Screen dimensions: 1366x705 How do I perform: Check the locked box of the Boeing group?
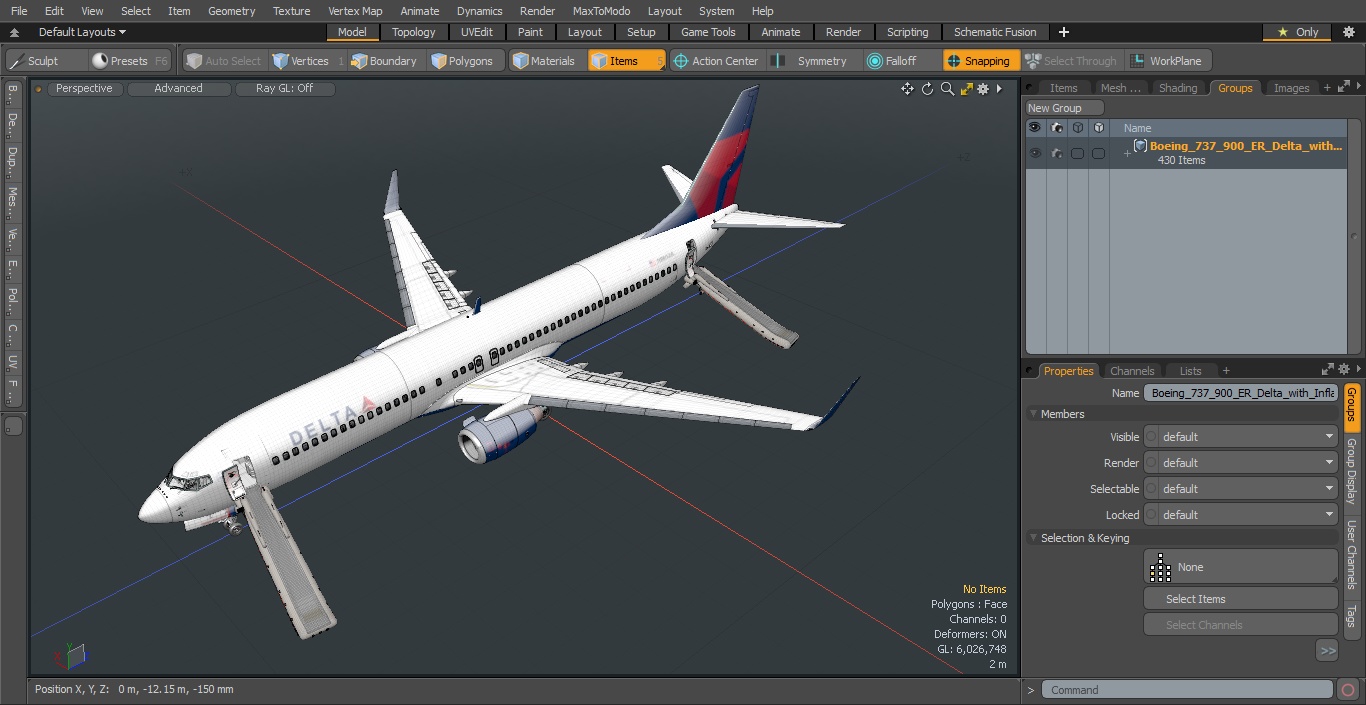[1098, 153]
